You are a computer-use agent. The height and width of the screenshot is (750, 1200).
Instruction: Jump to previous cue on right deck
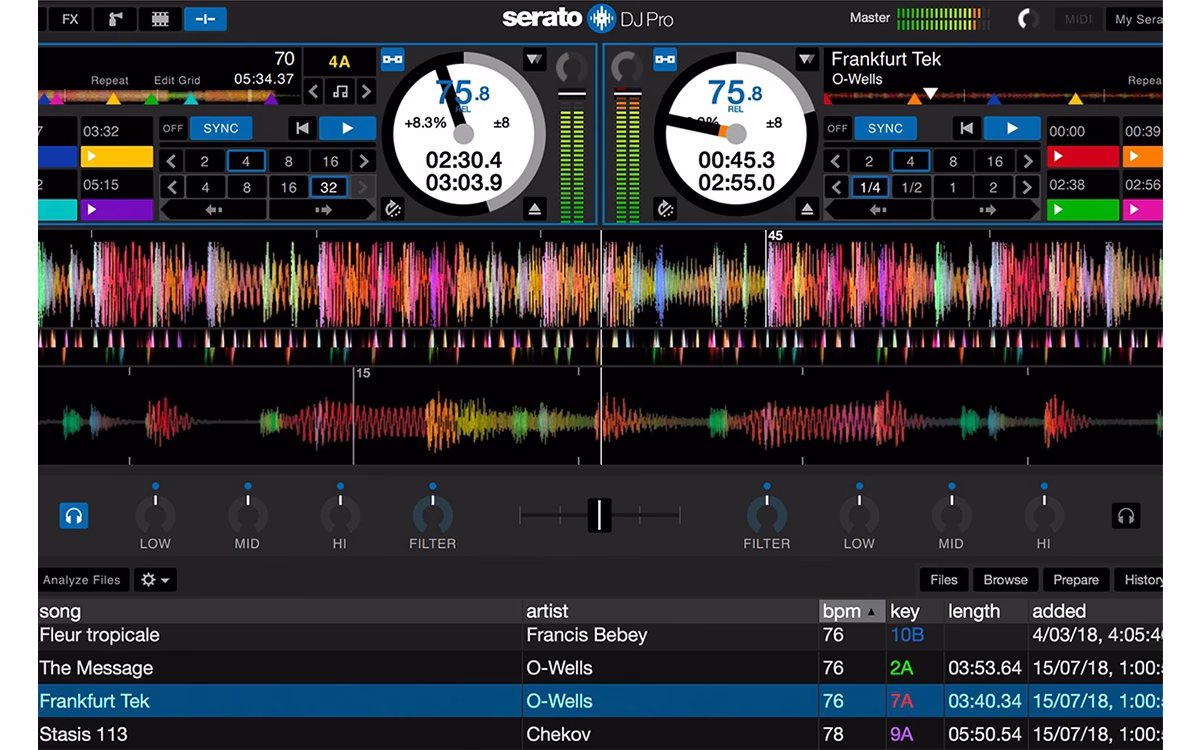pos(966,128)
